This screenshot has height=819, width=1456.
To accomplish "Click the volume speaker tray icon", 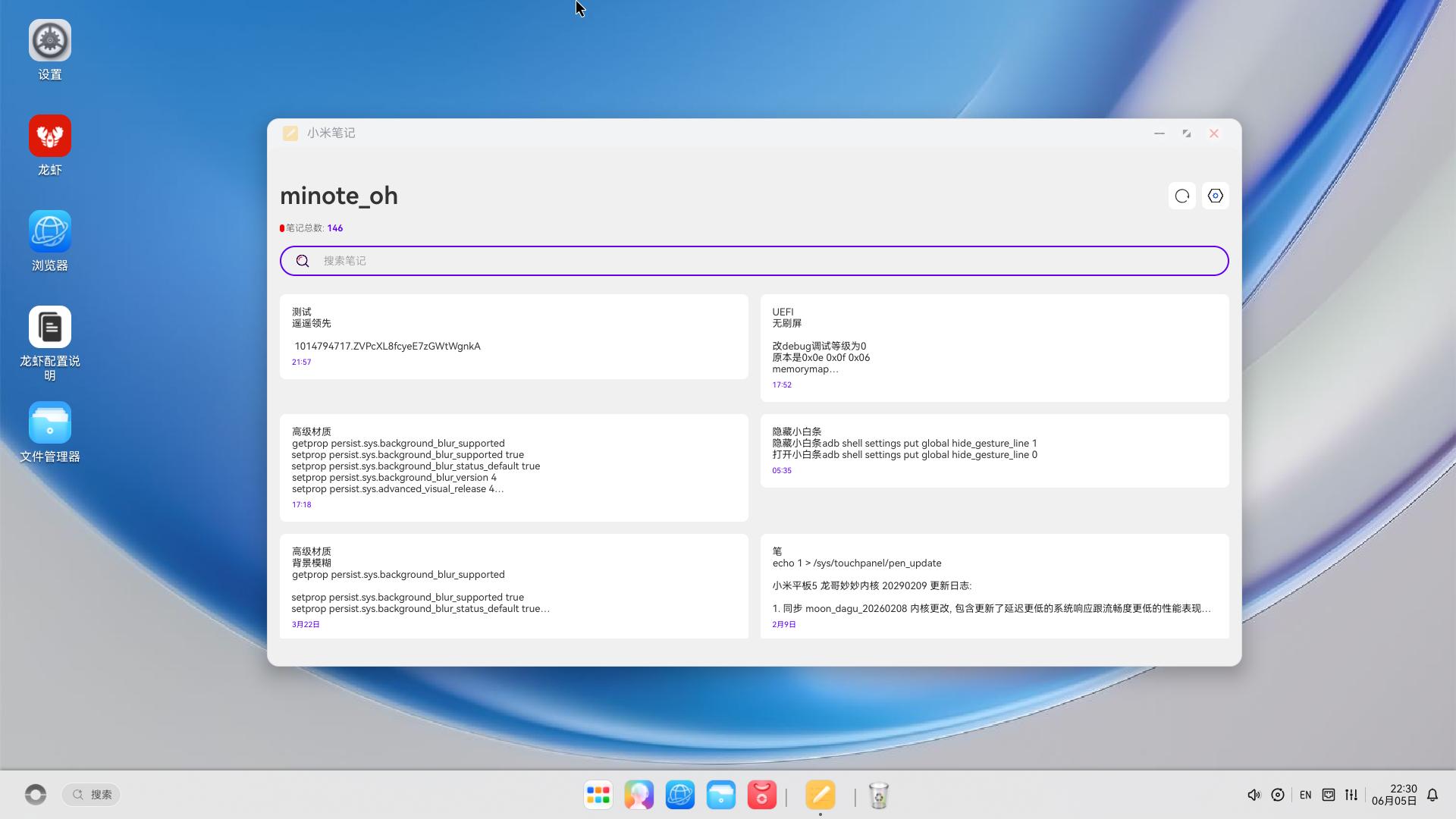I will coord(1254,795).
